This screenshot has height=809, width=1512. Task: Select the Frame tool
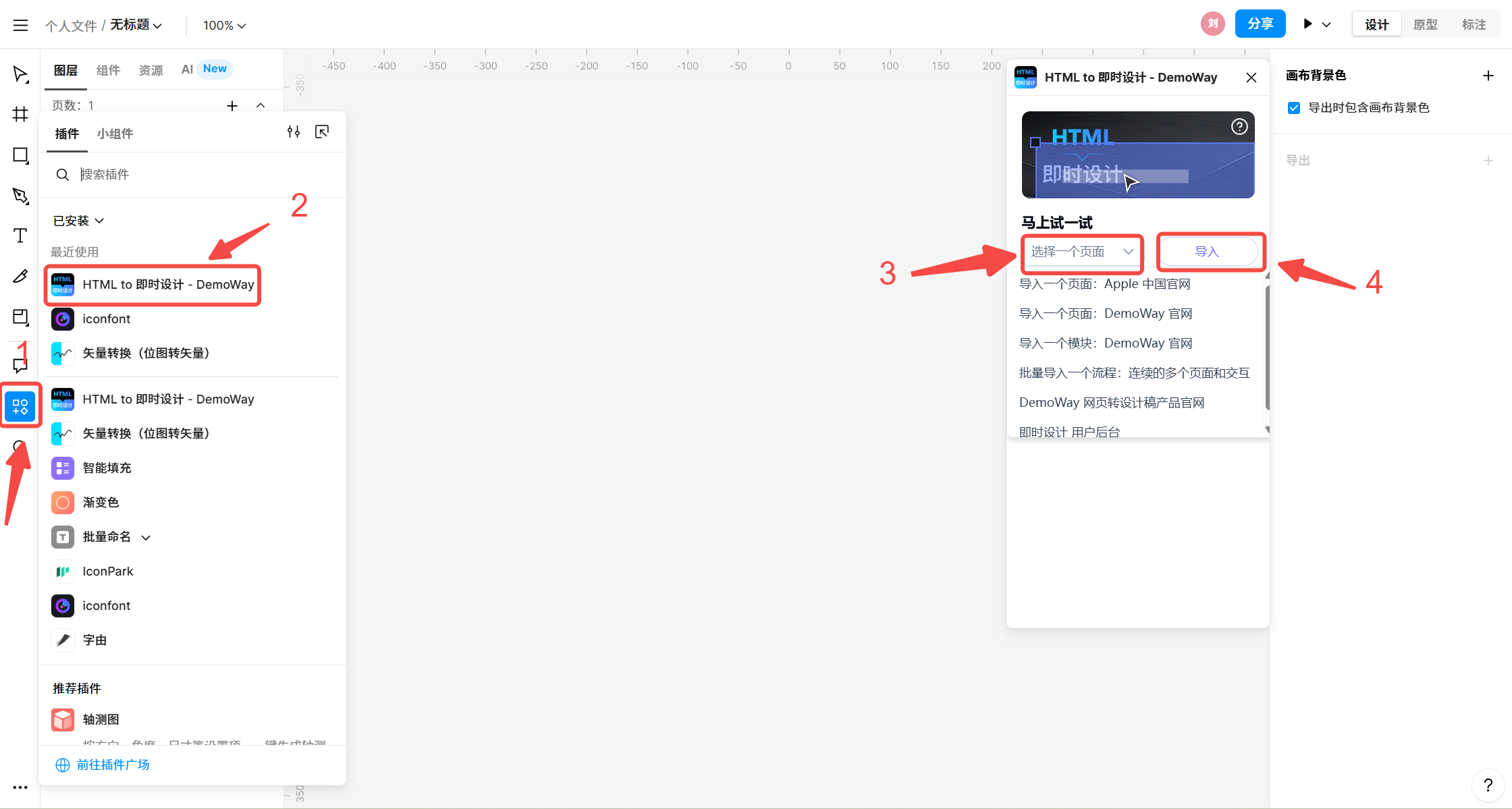pyautogui.click(x=21, y=114)
